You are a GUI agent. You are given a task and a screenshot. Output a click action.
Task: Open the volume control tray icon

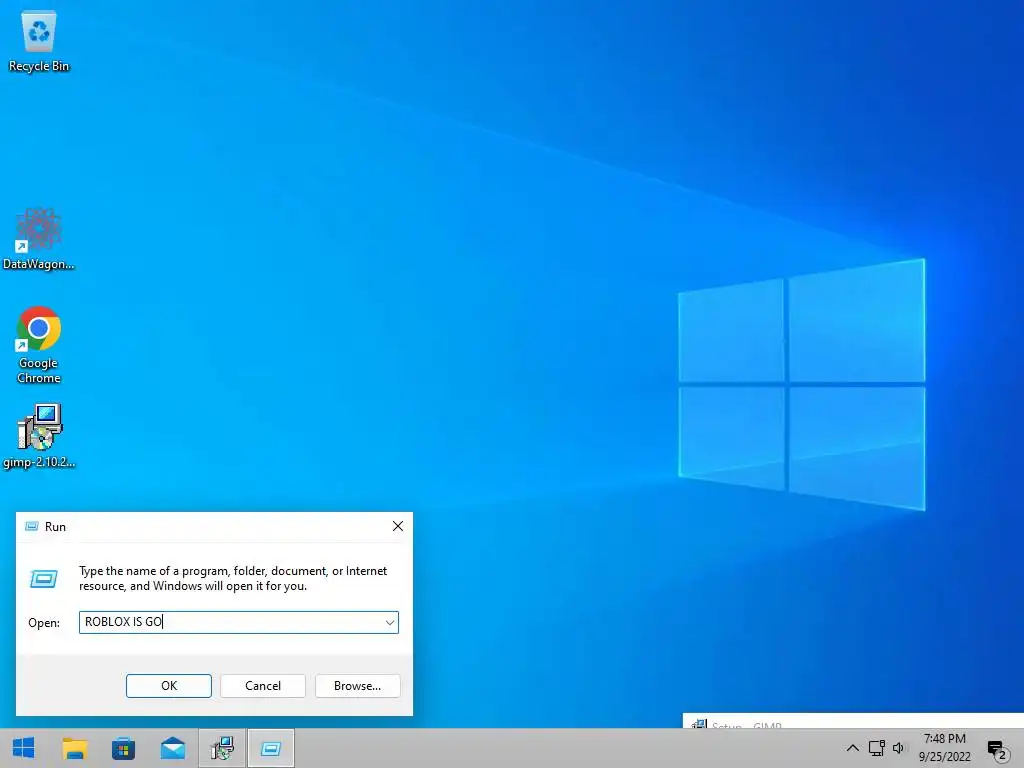(x=899, y=748)
